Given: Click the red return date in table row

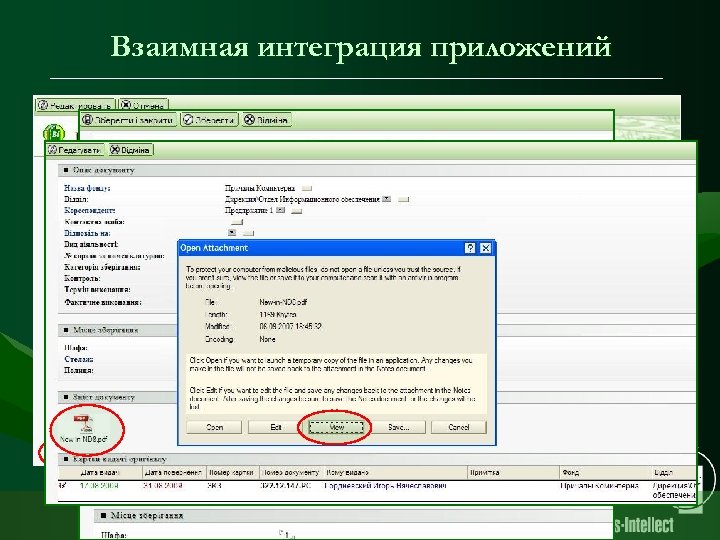Looking at the screenshot, I should [163, 486].
